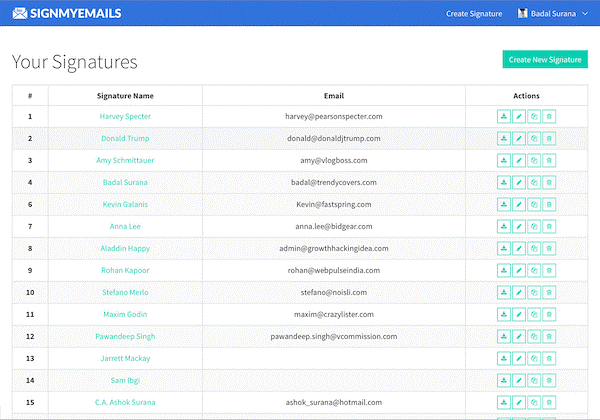Click the email ashok_surana@hotmail.com
600x420 pixels.
(334, 402)
